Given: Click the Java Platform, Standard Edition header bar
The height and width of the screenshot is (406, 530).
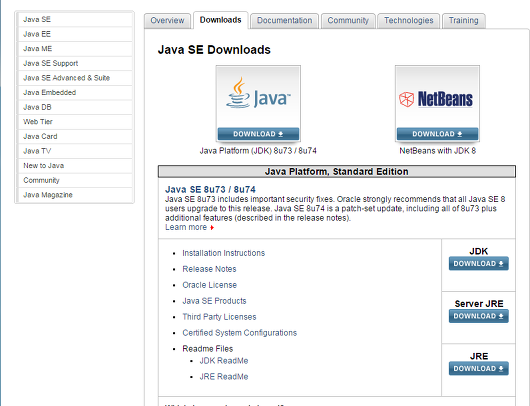Looking at the screenshot, I should coord(337,171).
